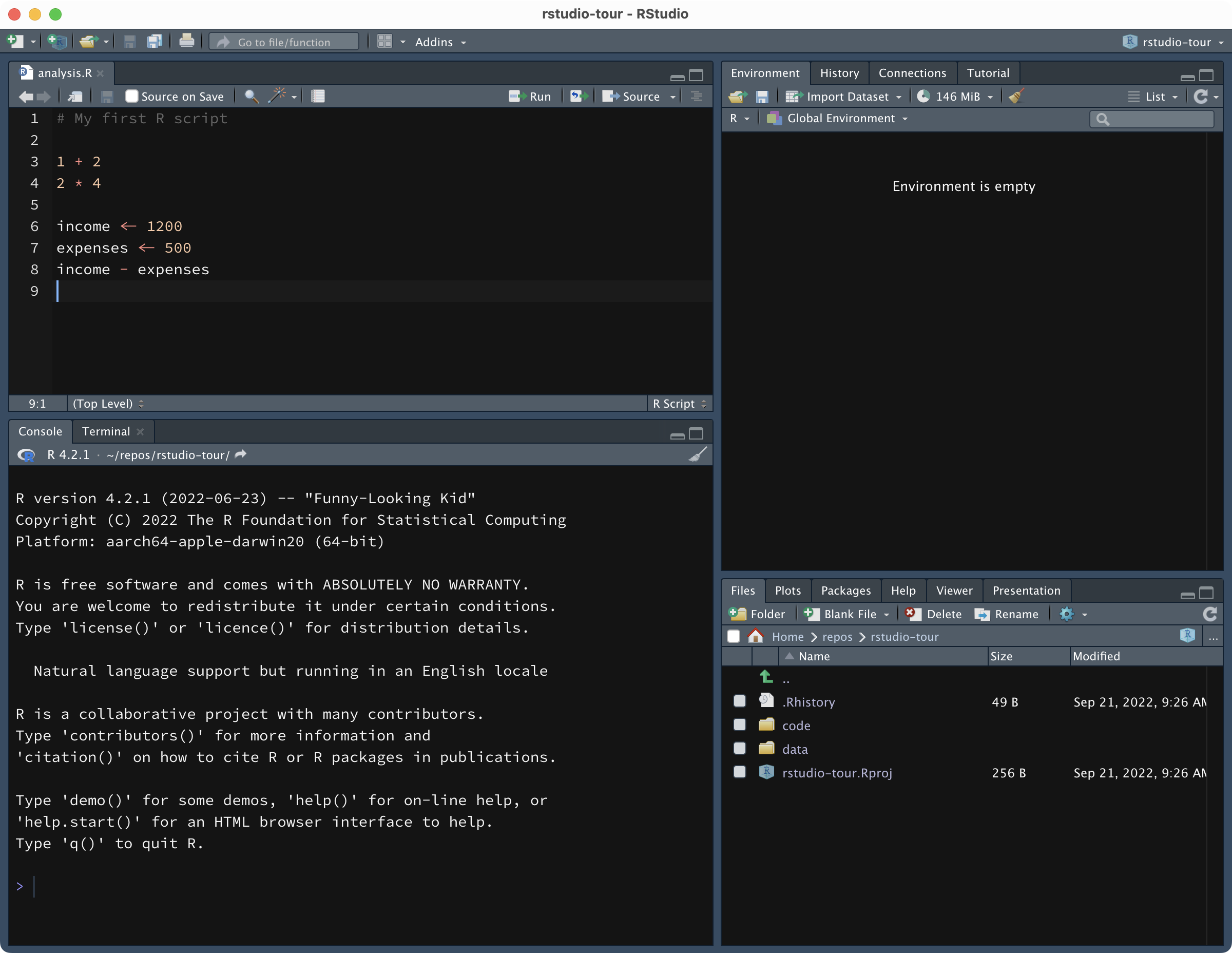Screen dimensions: 1232x953
Task: Go to the Home breadcrumb link
Action: click(x=787, y=637)
